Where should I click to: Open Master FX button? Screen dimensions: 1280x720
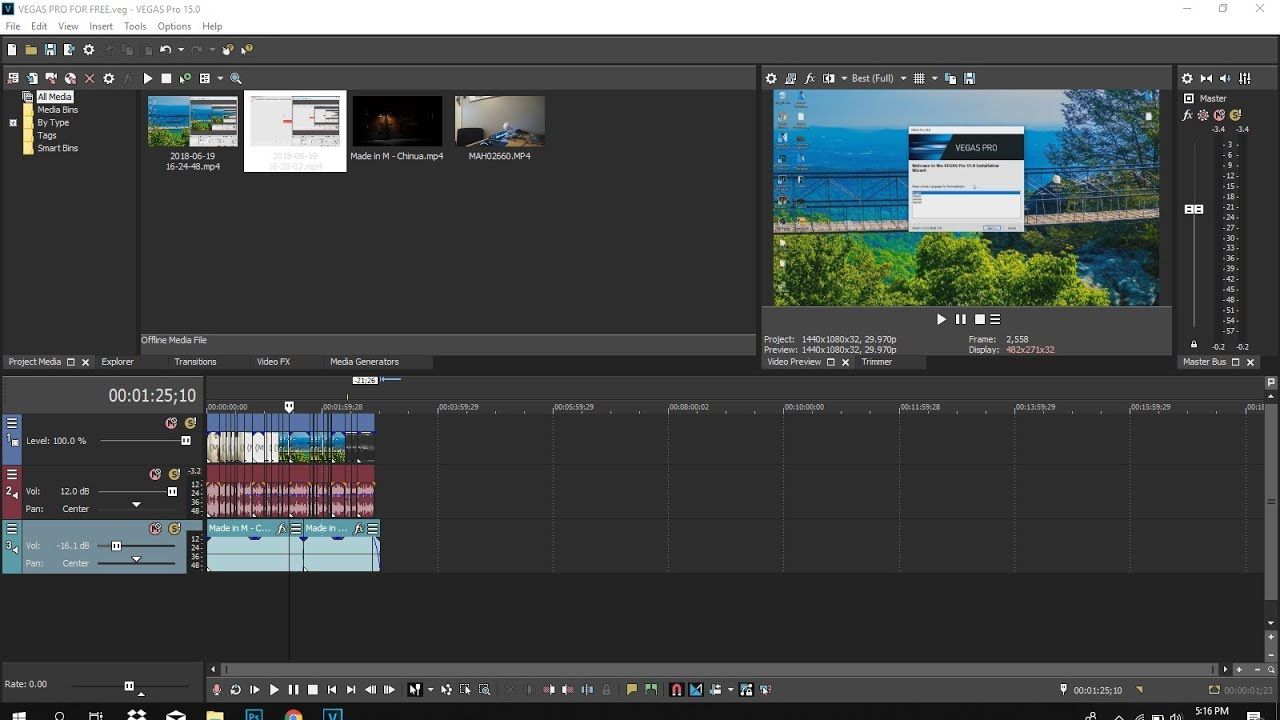click(1188, 115)
